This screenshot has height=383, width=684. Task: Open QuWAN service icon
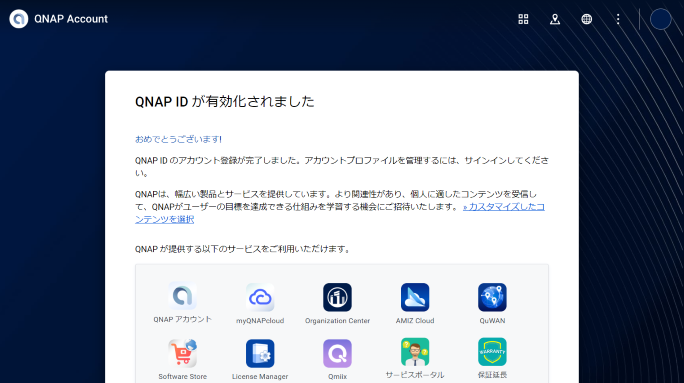[x=492, y=298]
